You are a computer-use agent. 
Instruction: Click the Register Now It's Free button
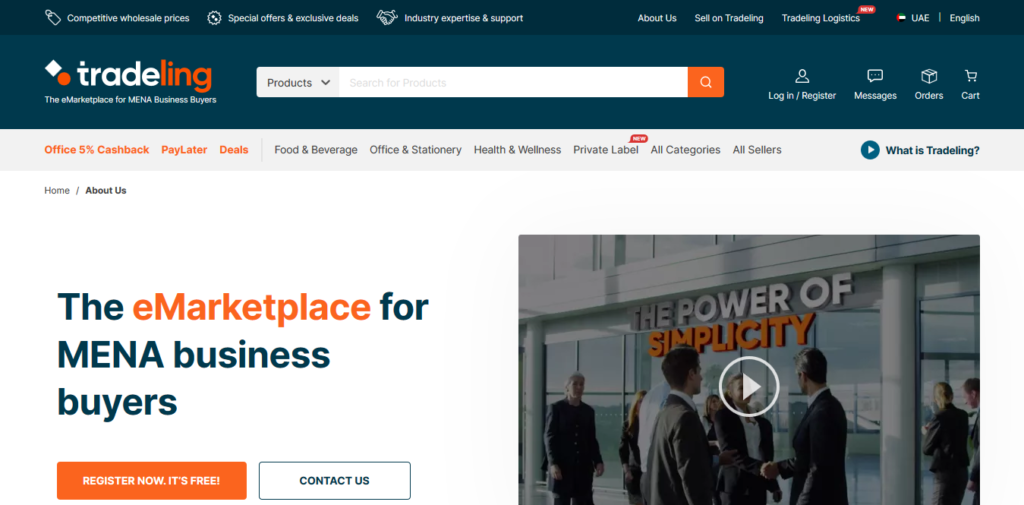[x=152, y=481]
